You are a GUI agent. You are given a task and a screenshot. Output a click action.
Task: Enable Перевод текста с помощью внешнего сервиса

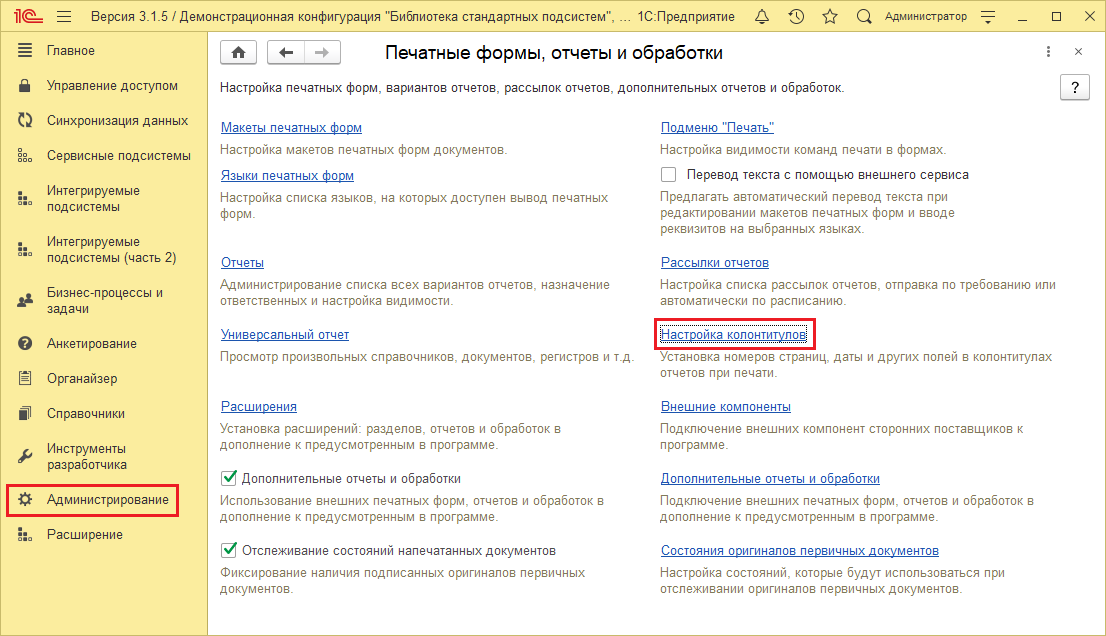point(668,174)
